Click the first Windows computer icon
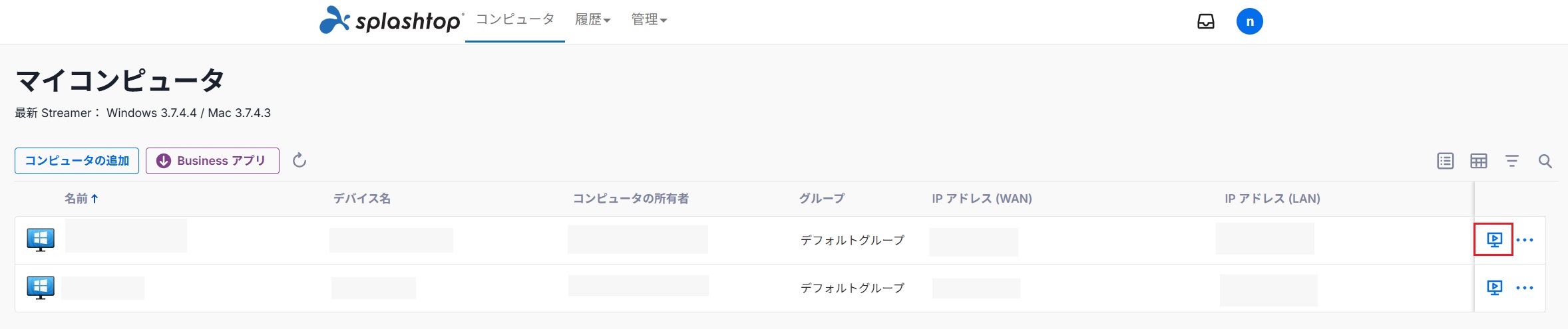The image size is (1568, 329). tap(41, 239)
